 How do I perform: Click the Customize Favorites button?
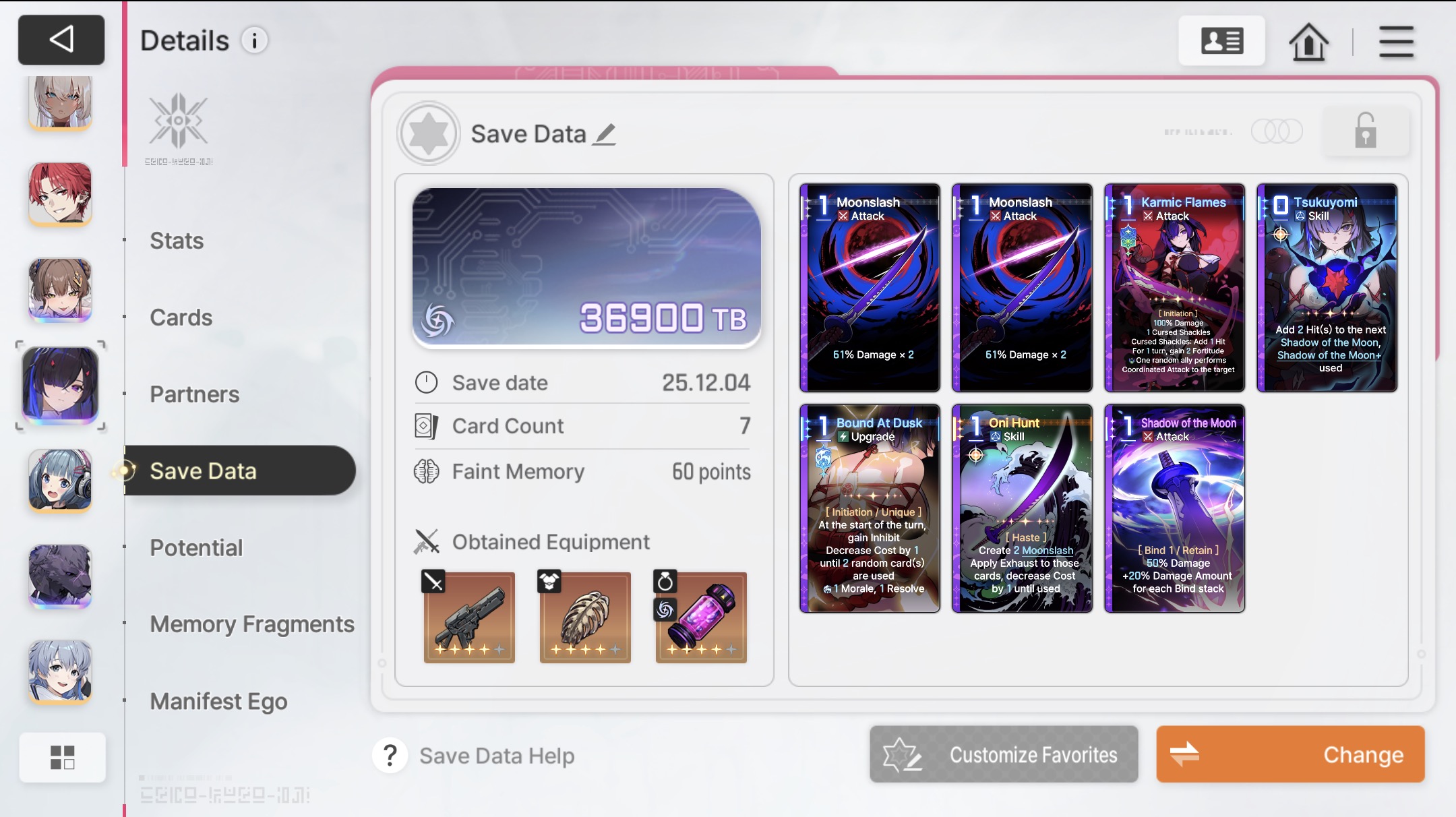click(1004, 754)
